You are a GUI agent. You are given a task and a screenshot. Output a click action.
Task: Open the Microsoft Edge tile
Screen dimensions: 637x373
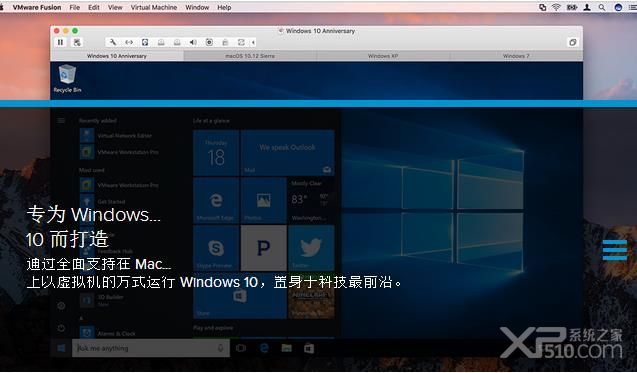tap(216, 201)
